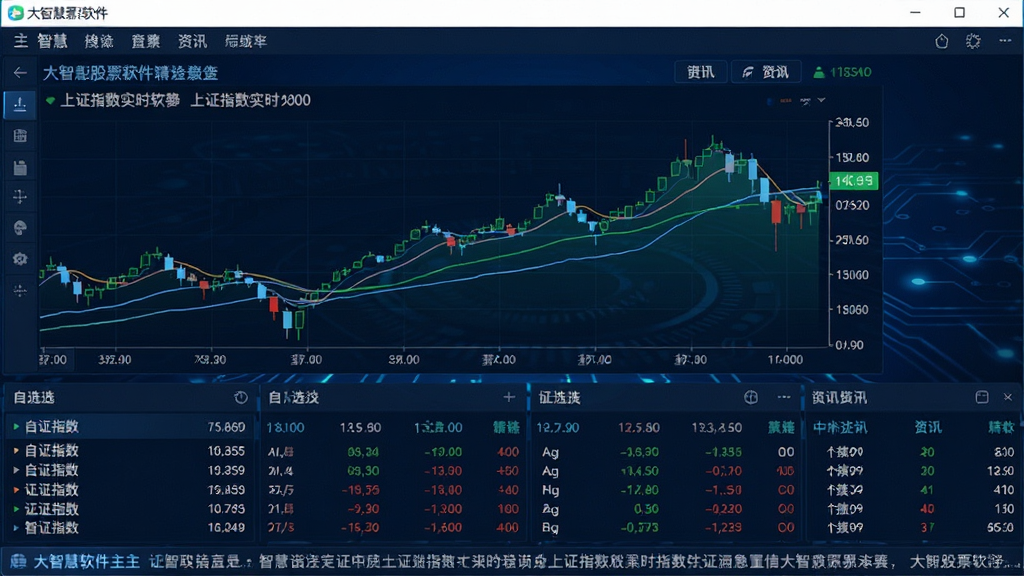This screenshot has width=1024, height=576.
Task: Click the 12.7.90 value in 证选 panel
Action: 558,428
